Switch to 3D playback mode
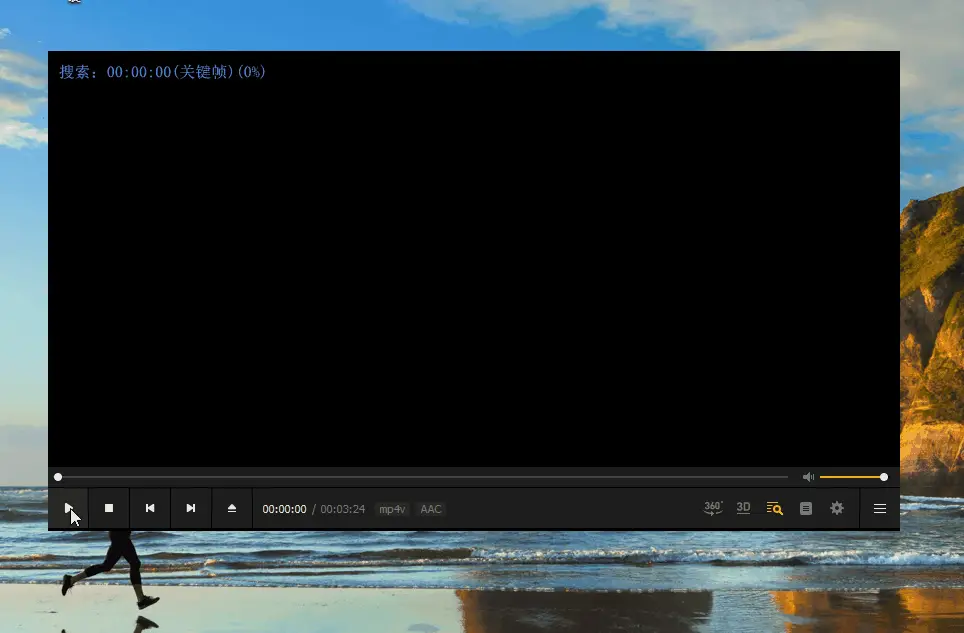 (743, 508)
